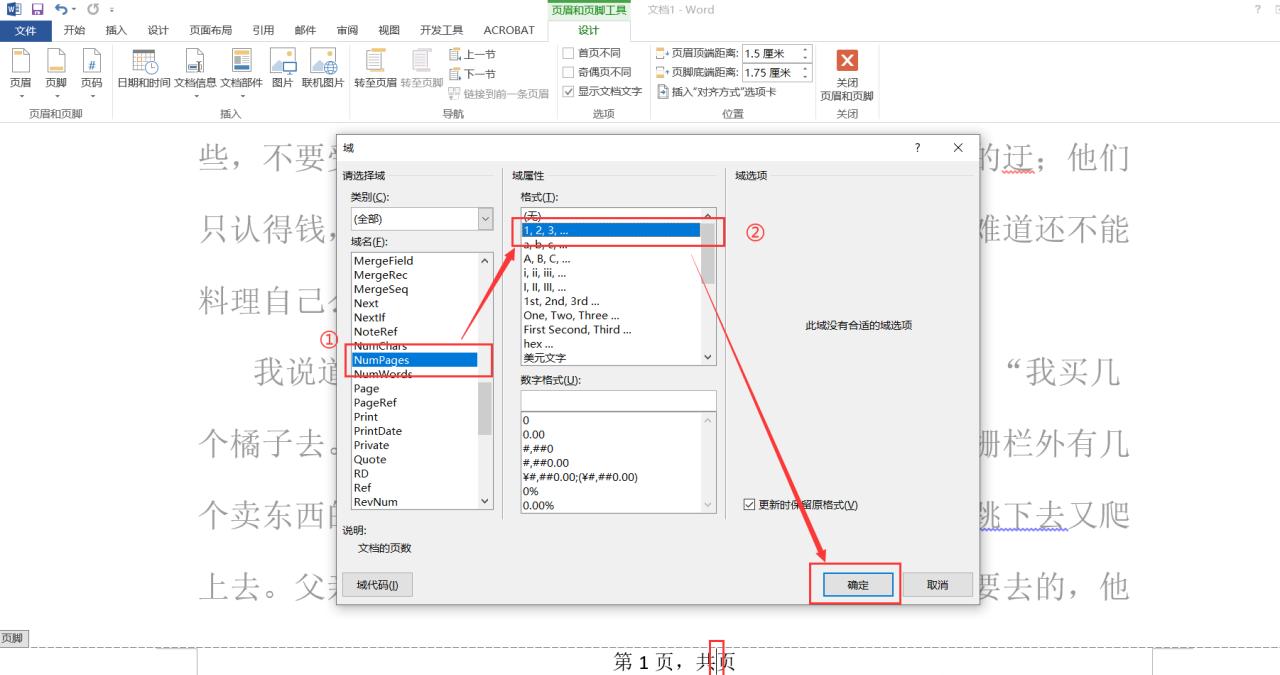The width and height of the screenshot is (1280, 675).
Task: Select NoteRef in the field list
Action: [414, 332]
